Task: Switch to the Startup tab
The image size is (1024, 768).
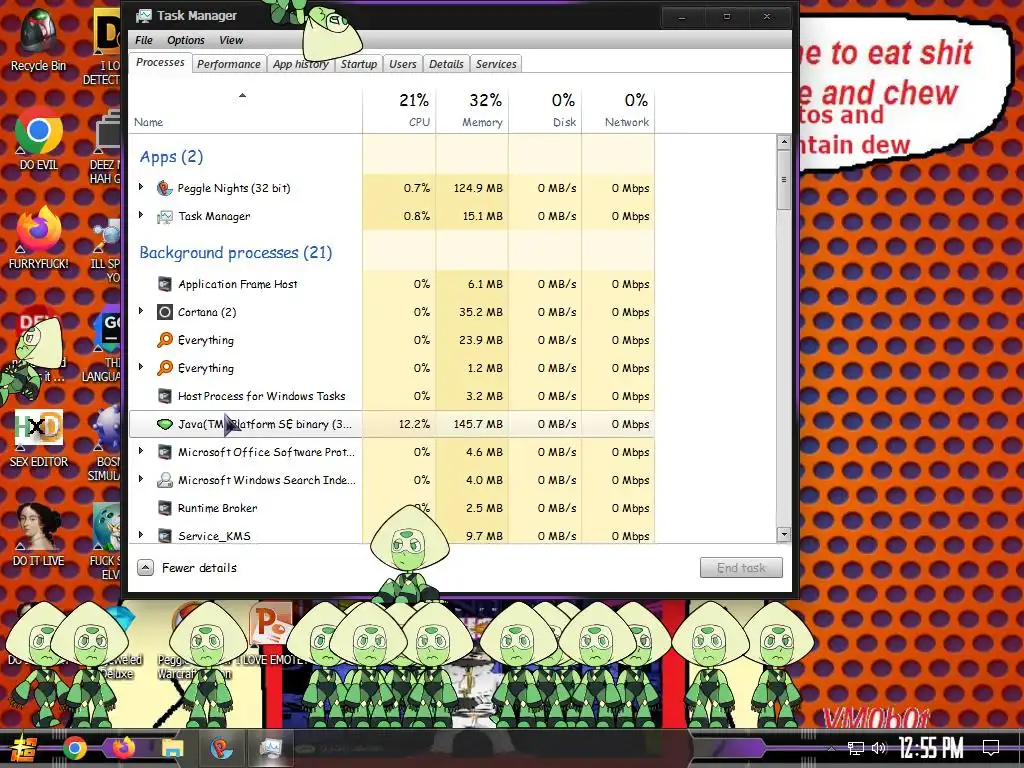Action: click(359, 64)
